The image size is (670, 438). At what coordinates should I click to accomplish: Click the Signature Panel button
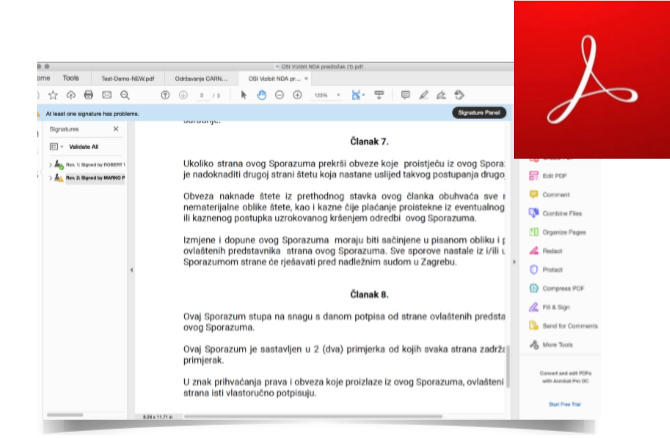[479, 112]
